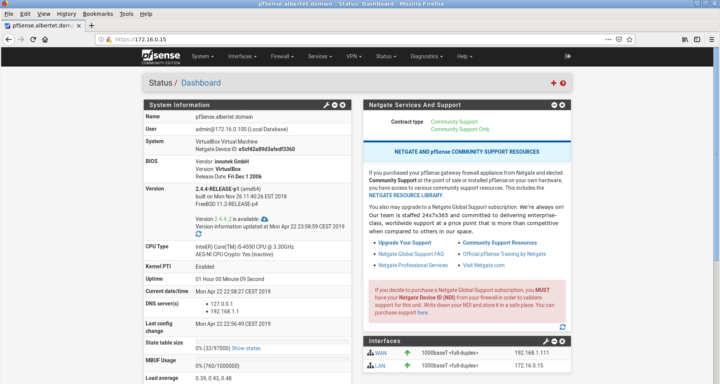Click the pfSense logo in the navbar

pos(161,57)
